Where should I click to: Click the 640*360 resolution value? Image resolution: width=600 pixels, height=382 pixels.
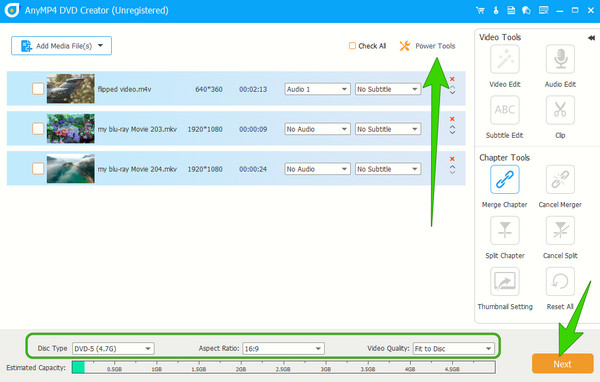point(209,89)
